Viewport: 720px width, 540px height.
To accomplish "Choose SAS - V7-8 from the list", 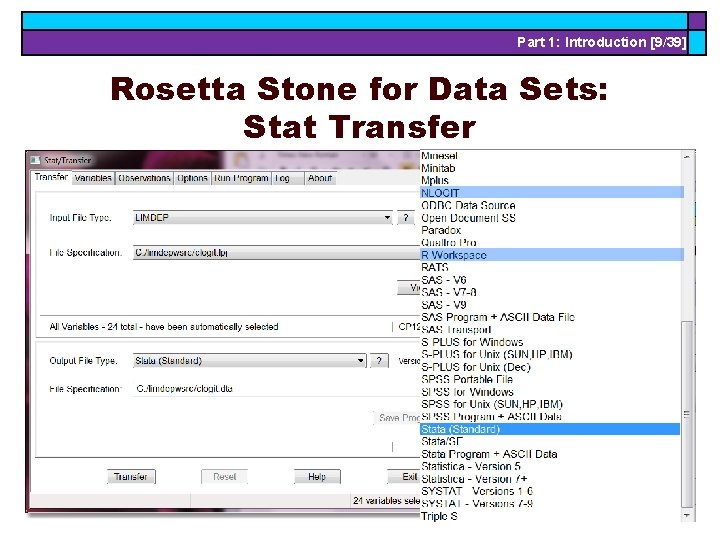I will (x=551, y=292).
